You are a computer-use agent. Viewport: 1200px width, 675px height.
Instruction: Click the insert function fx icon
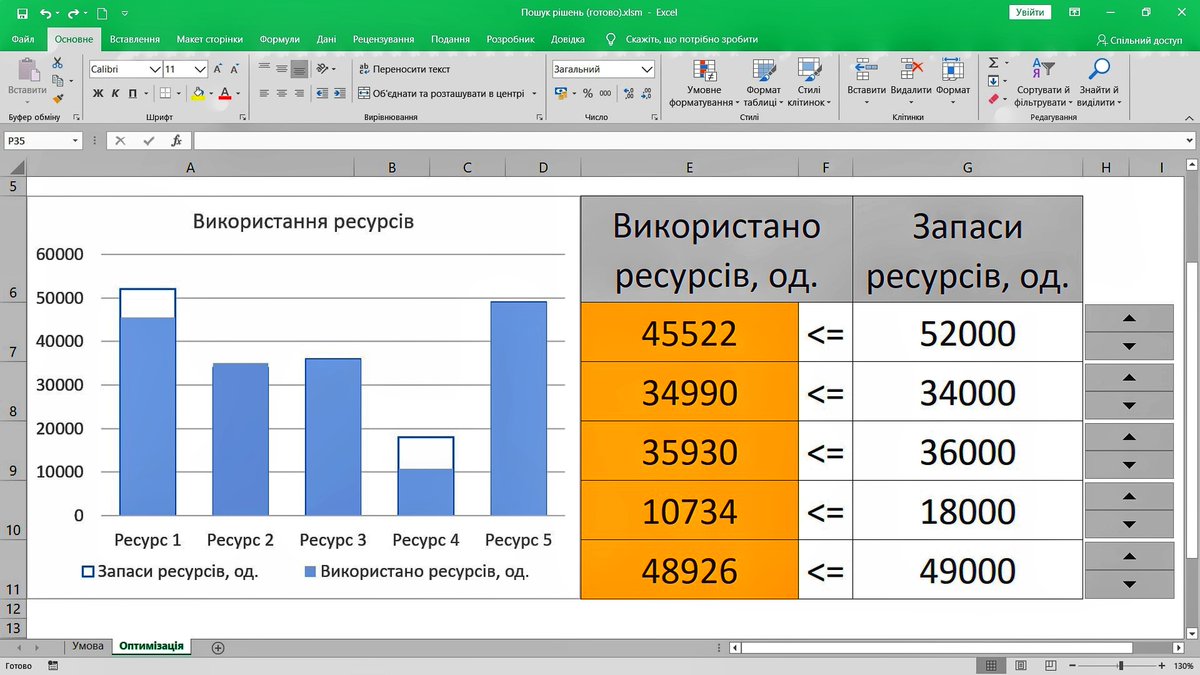[176, 141]
